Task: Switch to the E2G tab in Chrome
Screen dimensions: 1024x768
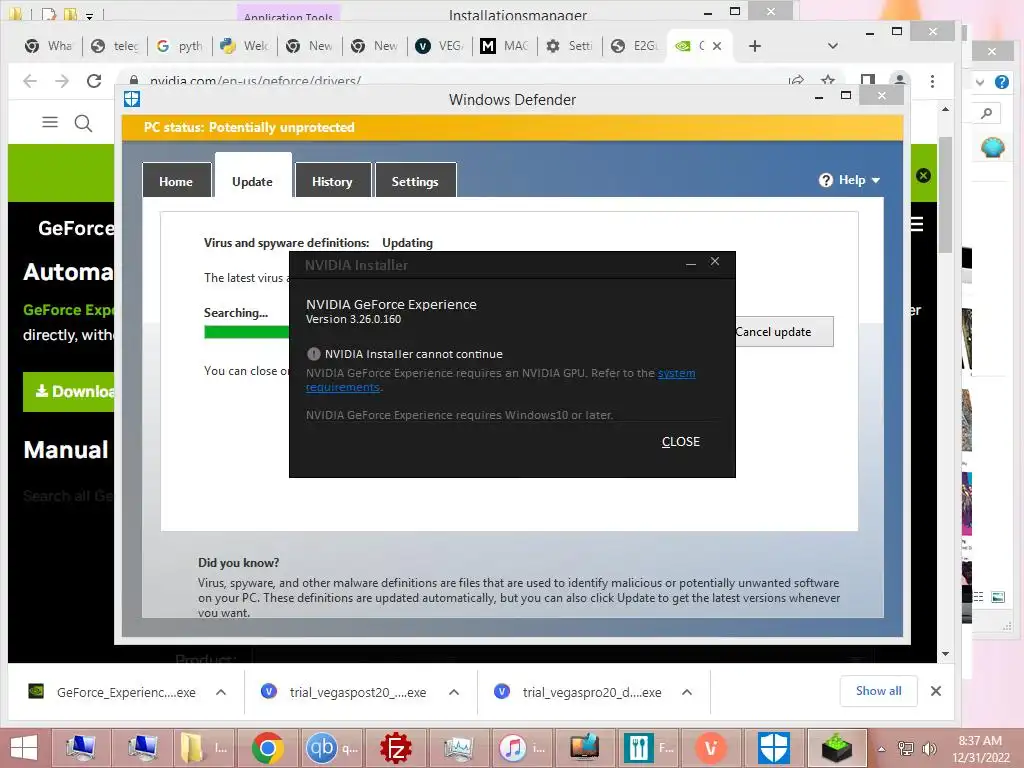Action: [x=634, y=46]
